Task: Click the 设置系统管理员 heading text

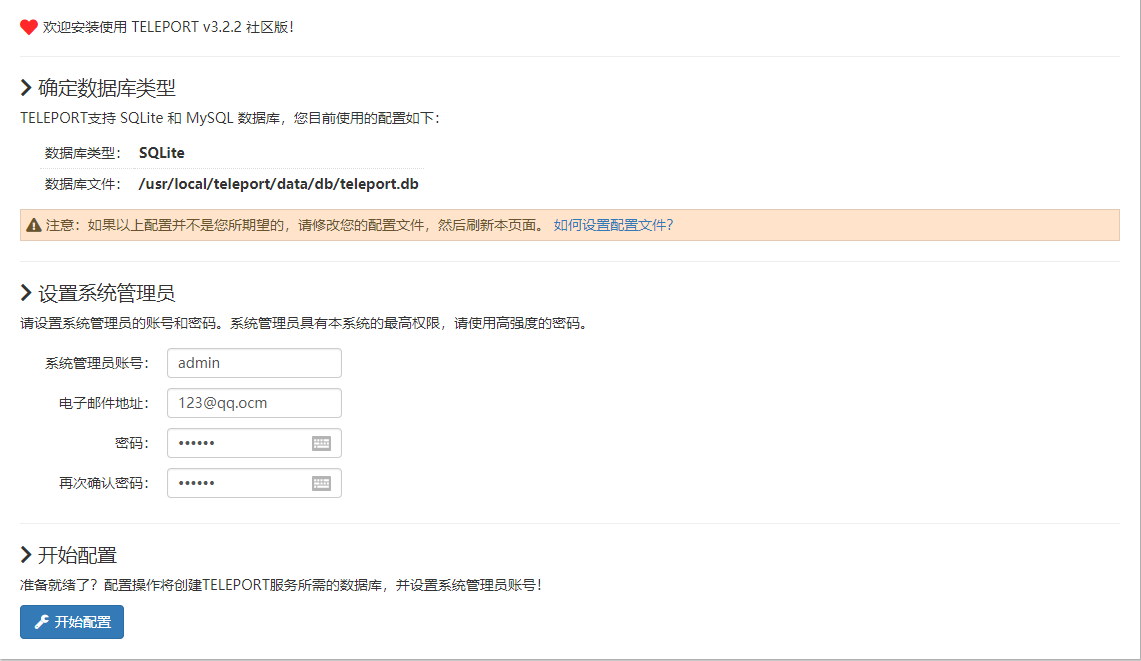Action: (107, 293)
